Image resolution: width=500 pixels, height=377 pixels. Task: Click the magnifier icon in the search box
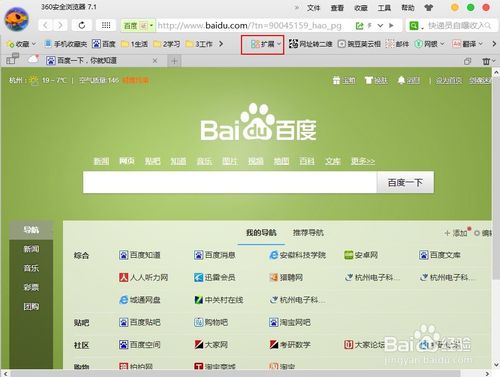488,25
